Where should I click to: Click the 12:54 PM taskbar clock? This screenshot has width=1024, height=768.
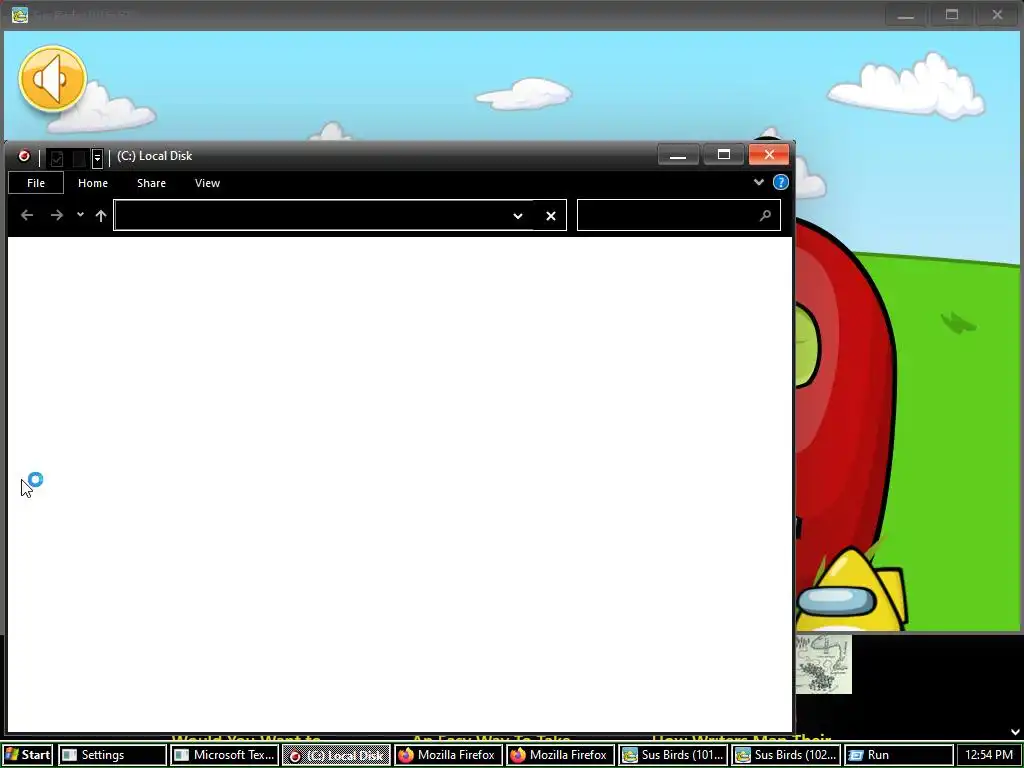pyautogui.click(x=989, y=755)
